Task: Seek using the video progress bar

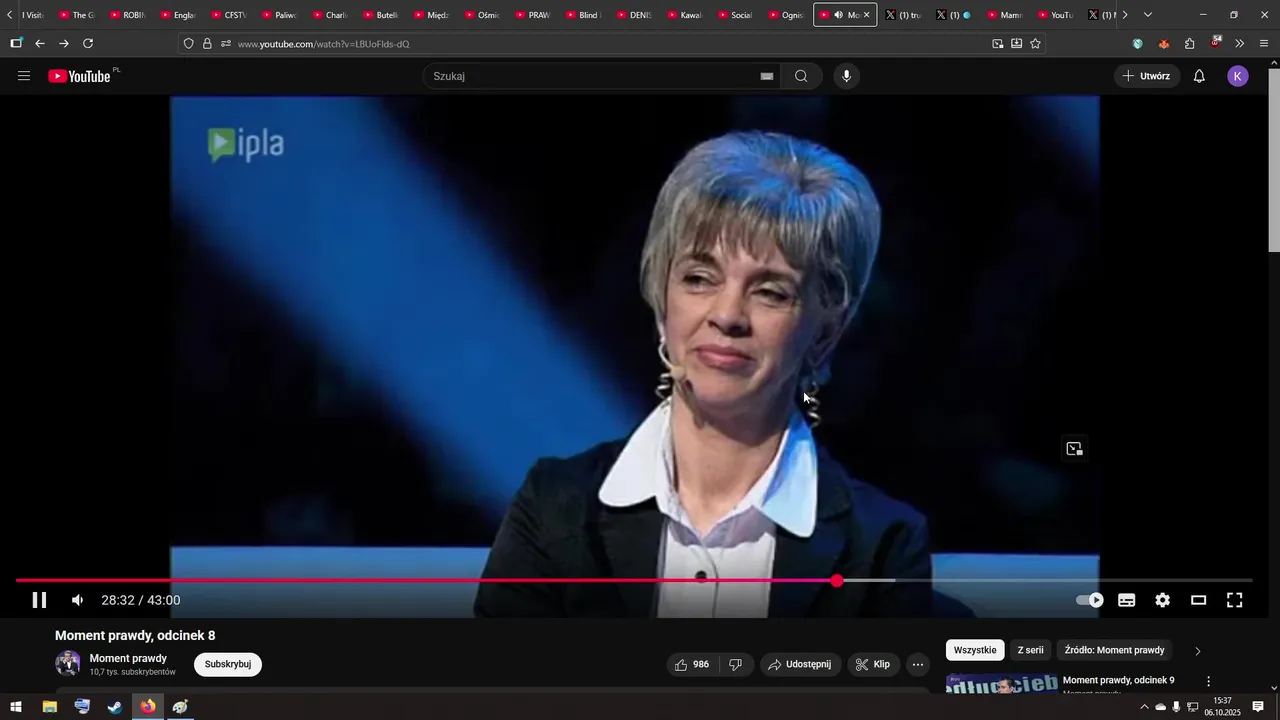Action: (x=634, y=581)
